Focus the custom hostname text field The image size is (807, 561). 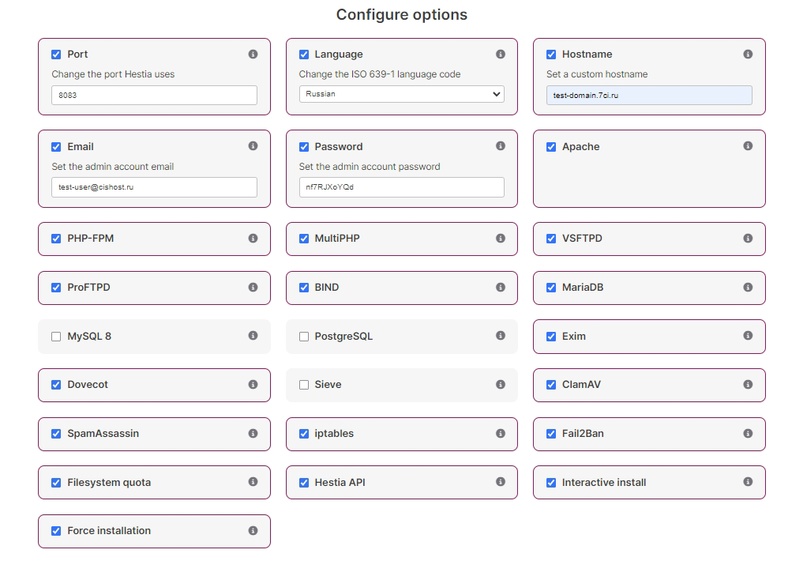[x=649, y=95]
